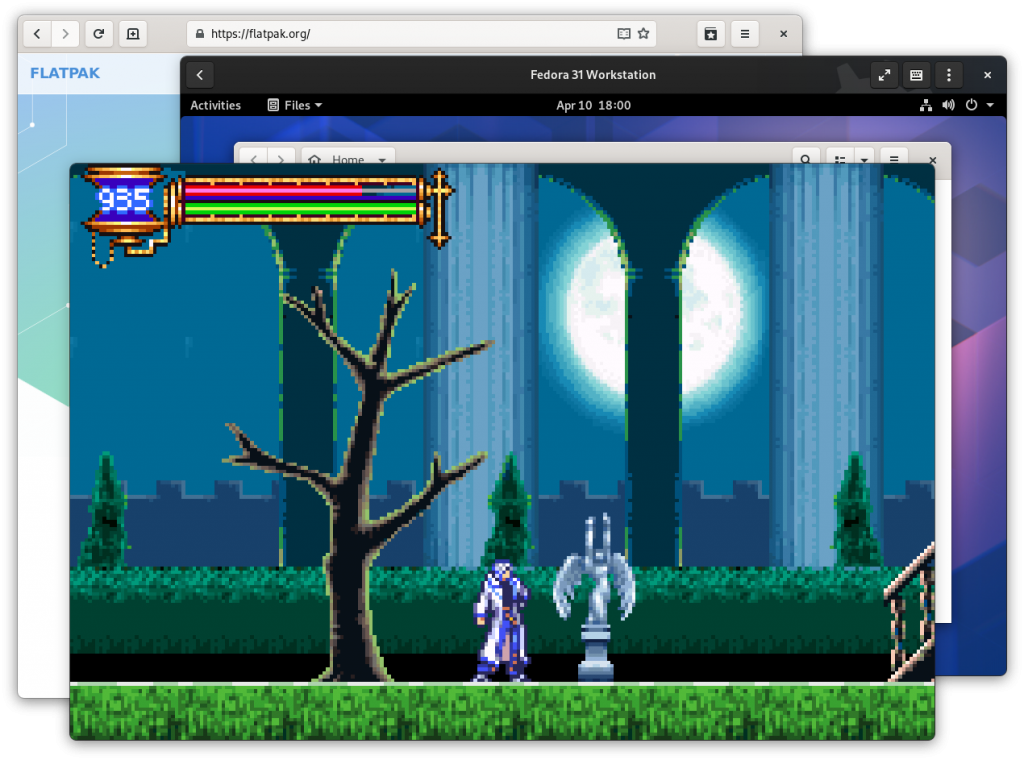Go forward in the web browser

pyautogui.click(x=65, y=34)
